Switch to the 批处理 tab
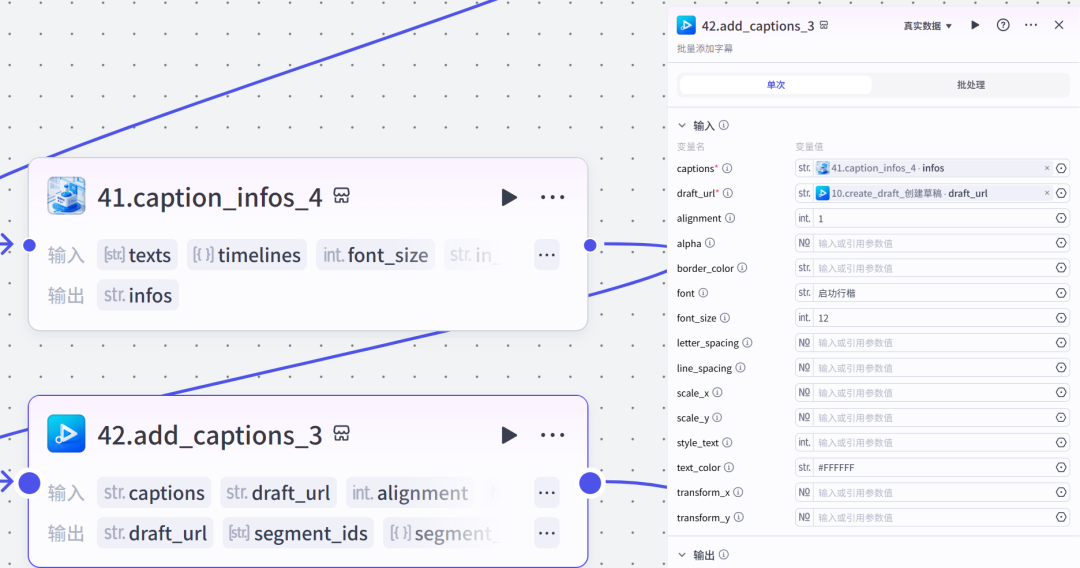 coord(970,85)
